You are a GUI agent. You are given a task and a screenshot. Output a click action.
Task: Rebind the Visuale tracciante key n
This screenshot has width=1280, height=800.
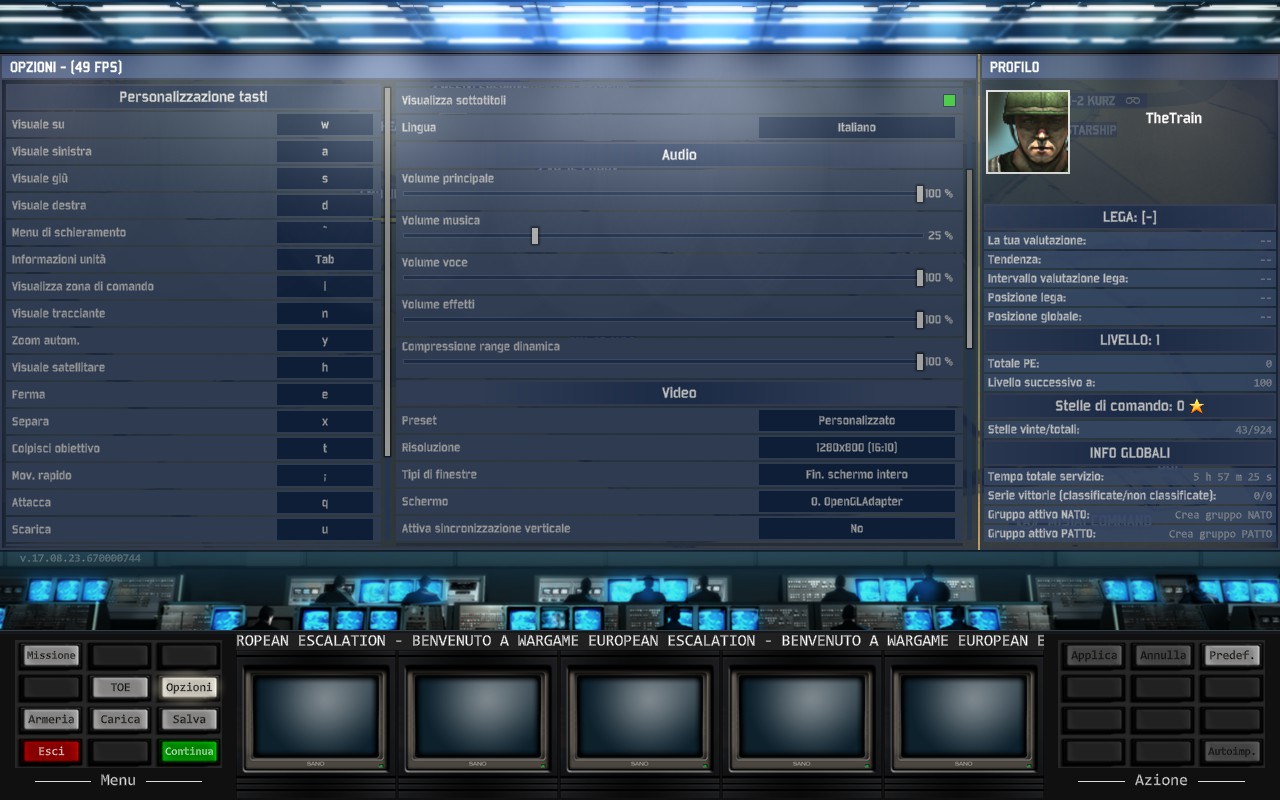[x=325, y=314]
